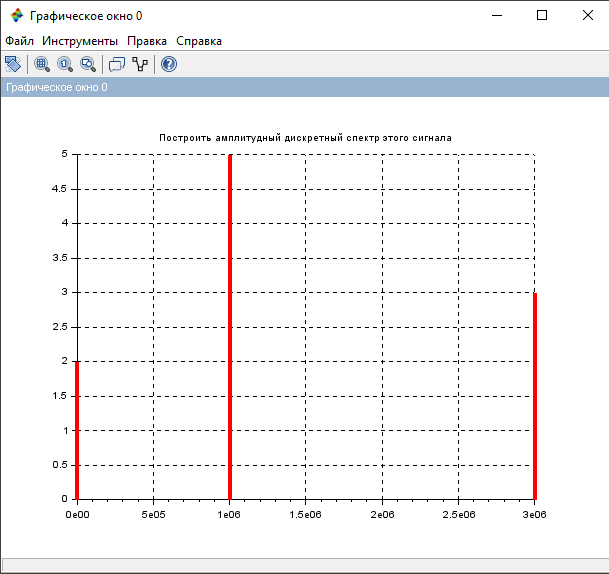Click the red spectrum bar at 1e06

point(230,327)
